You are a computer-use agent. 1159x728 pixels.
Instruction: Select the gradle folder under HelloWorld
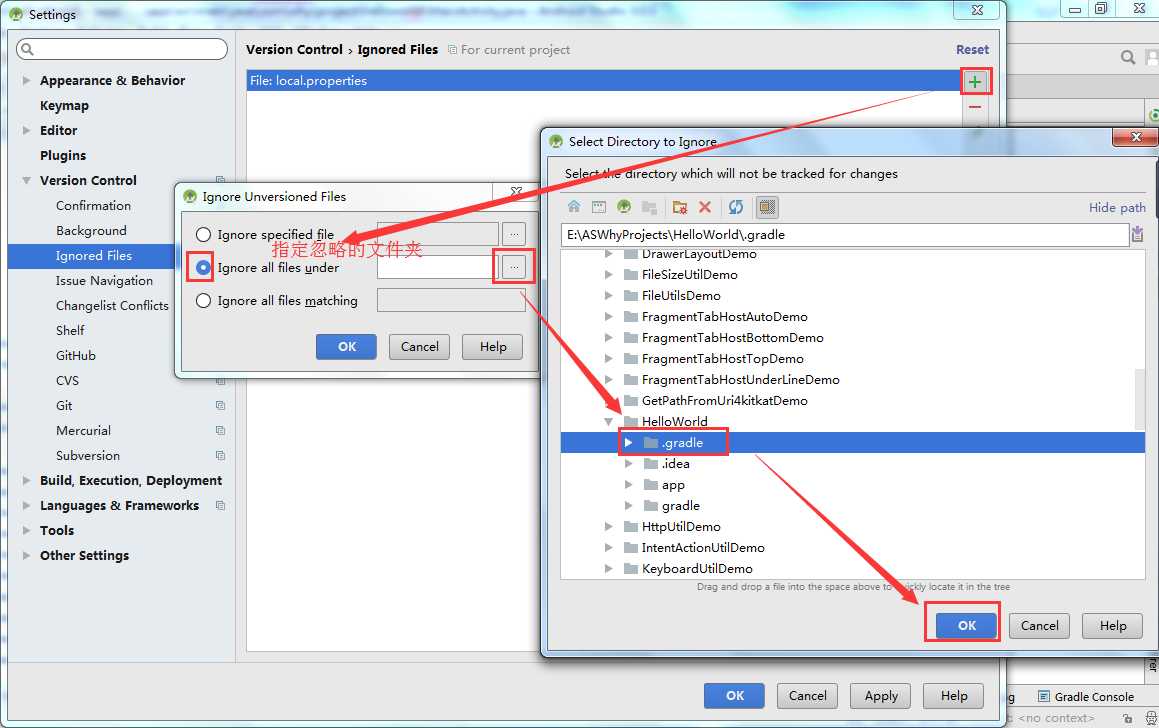(681, 506)
